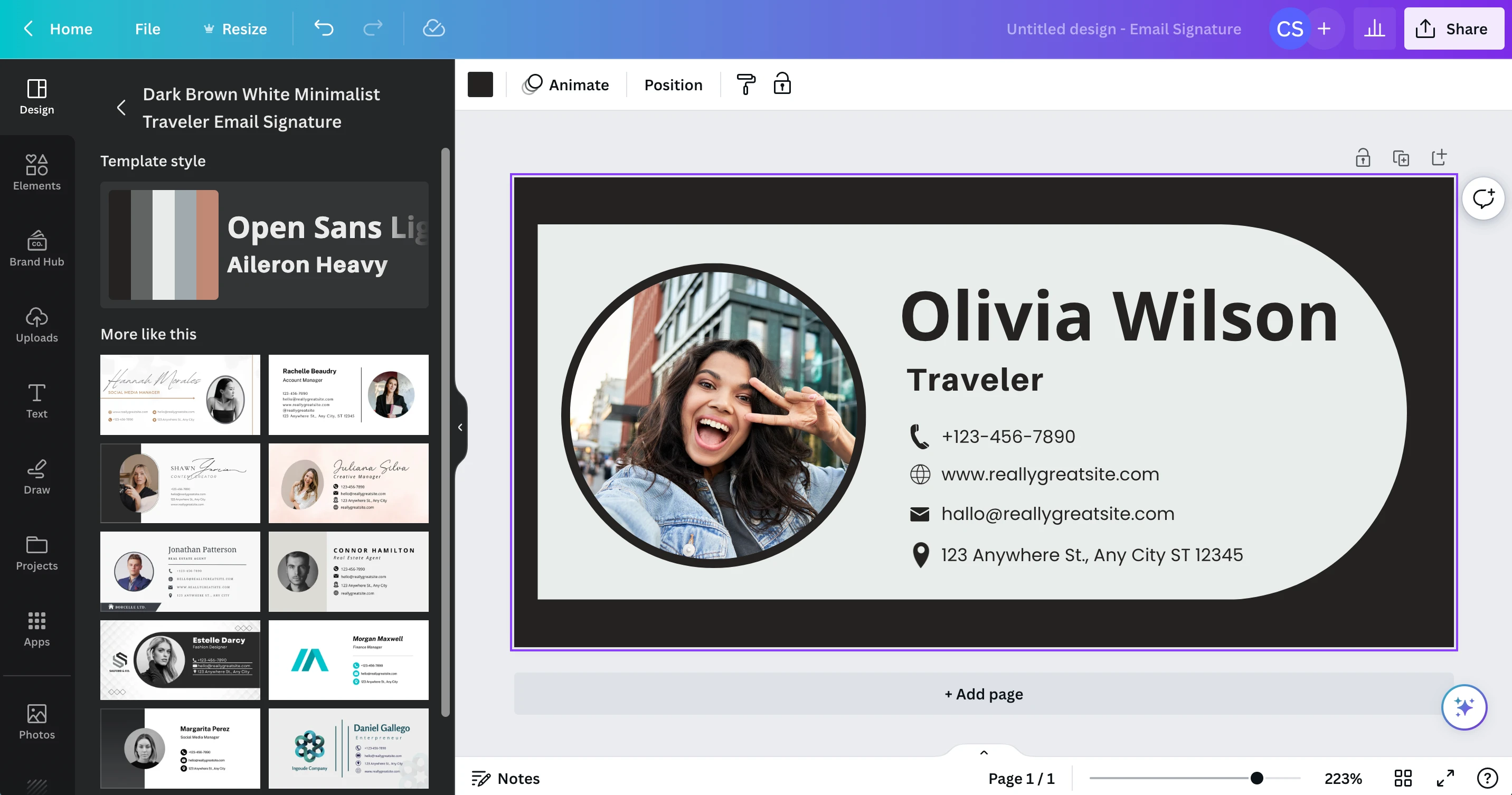This screenshot has width=1512, height=795.
Task: Click Add page button below canvas
Action: click(983, 694)
